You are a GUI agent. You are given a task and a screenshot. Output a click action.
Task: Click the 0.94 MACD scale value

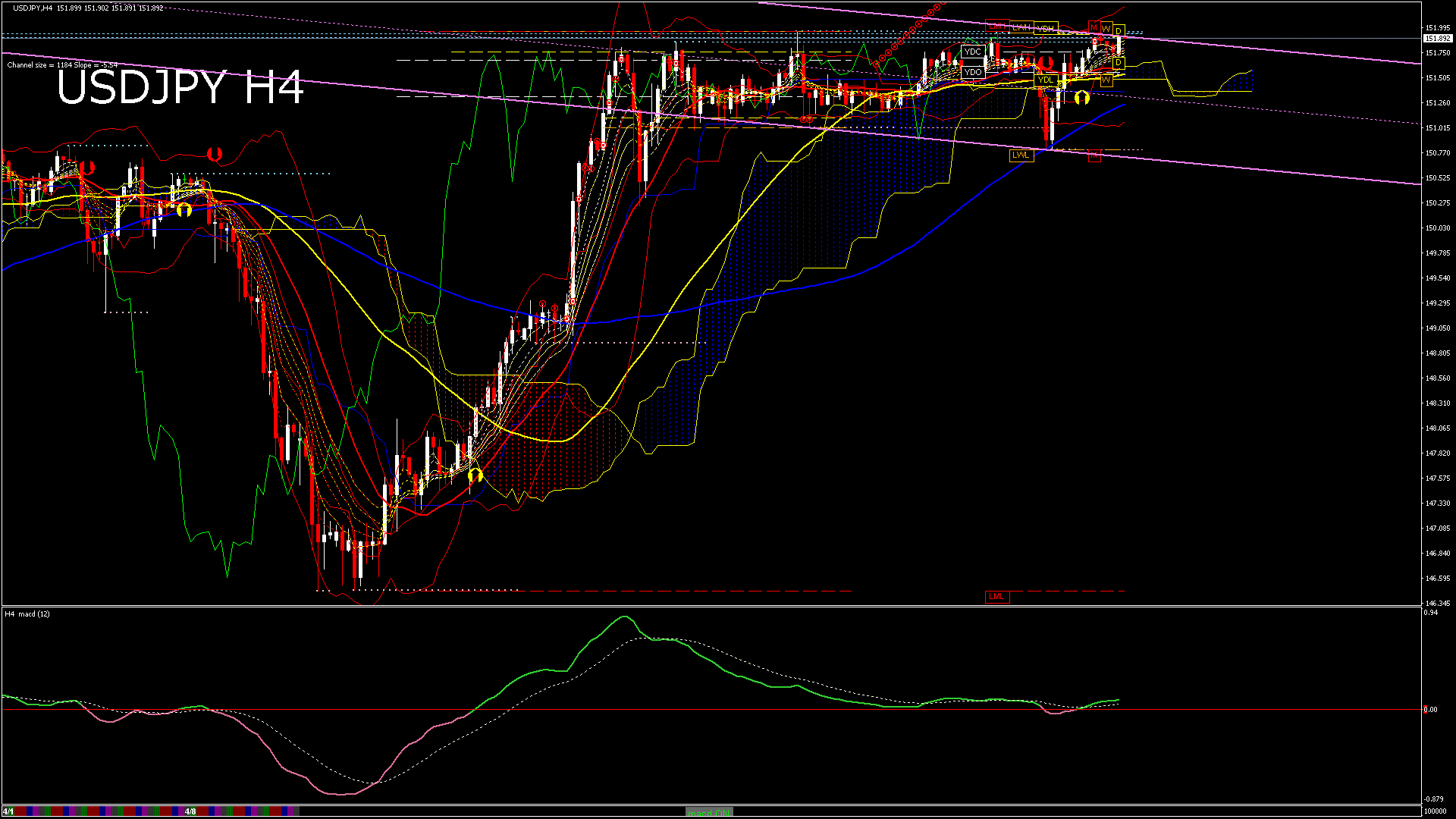tap(1432, 613)
